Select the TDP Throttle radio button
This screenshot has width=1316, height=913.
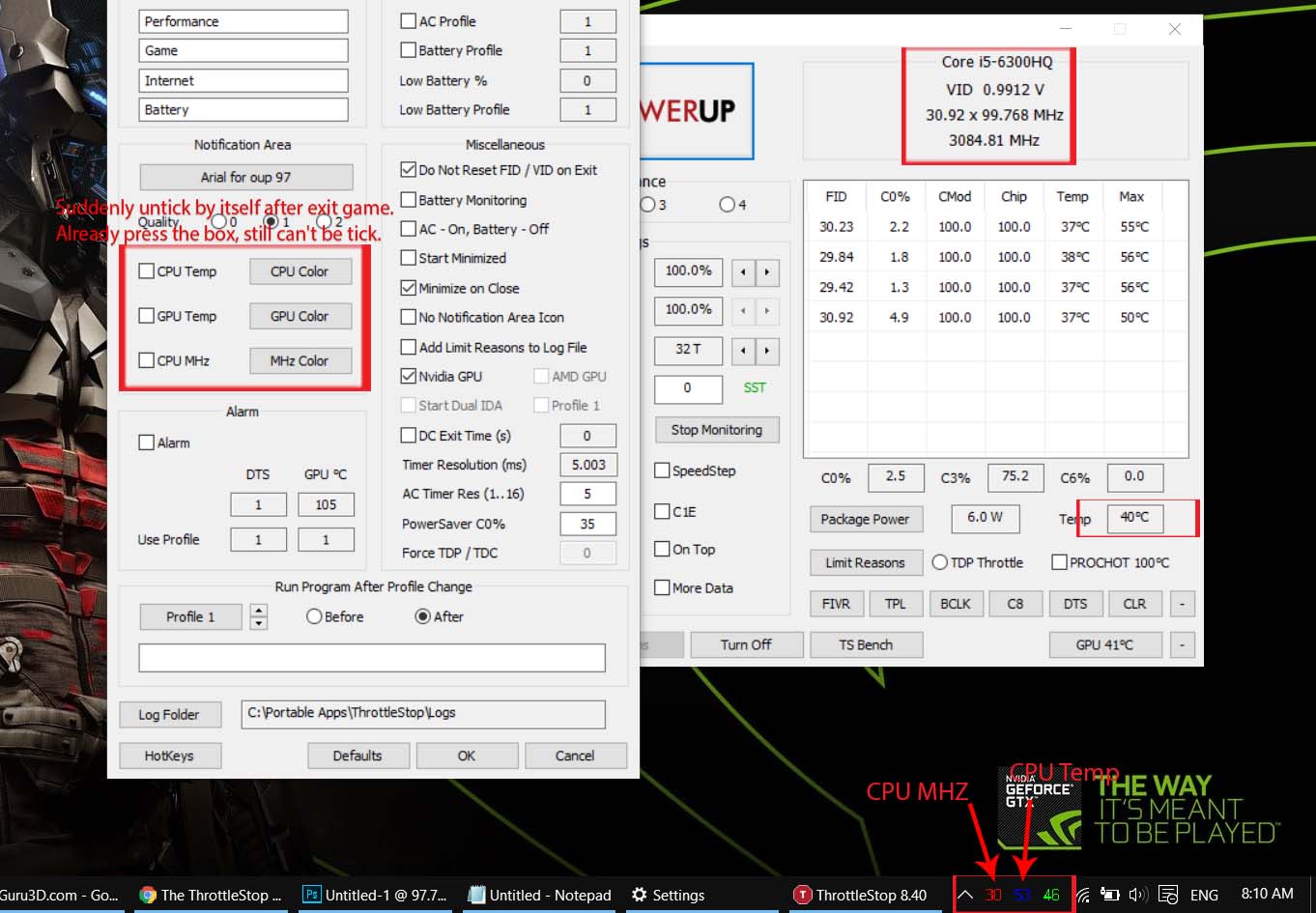click(x=939, y=562)
